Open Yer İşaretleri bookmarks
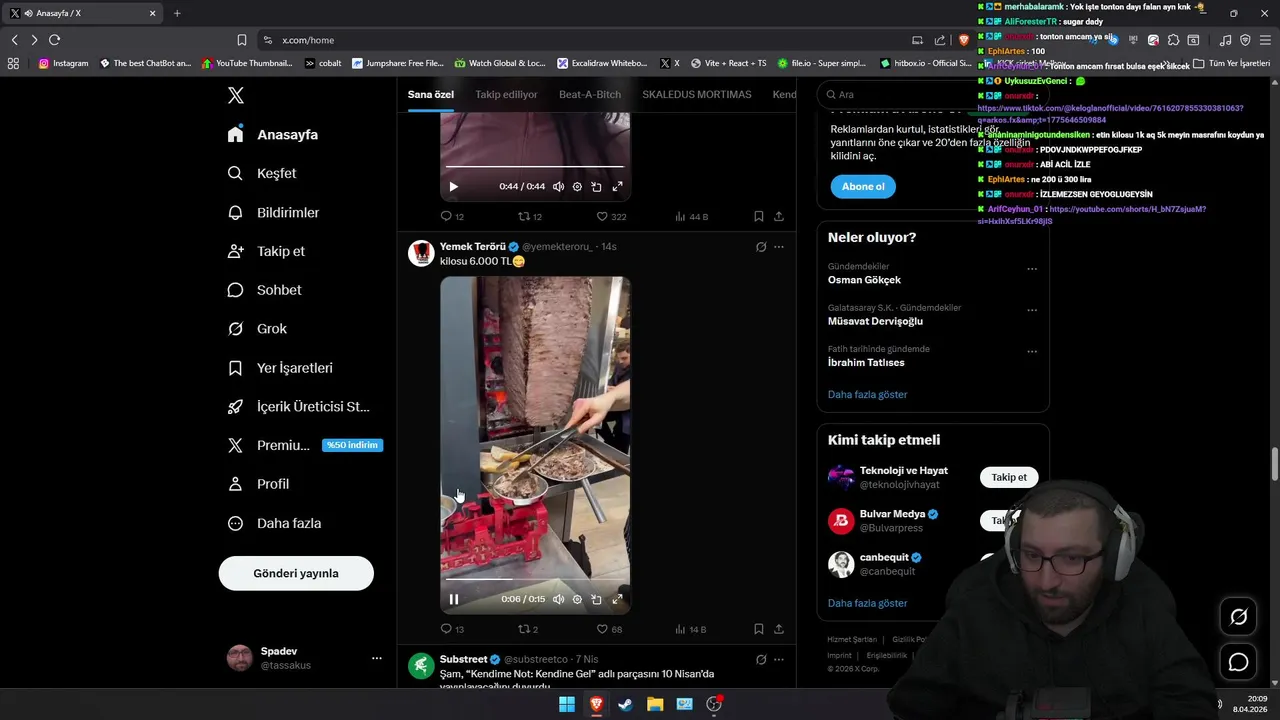The image size is (1280, 720). coord(280,368)
